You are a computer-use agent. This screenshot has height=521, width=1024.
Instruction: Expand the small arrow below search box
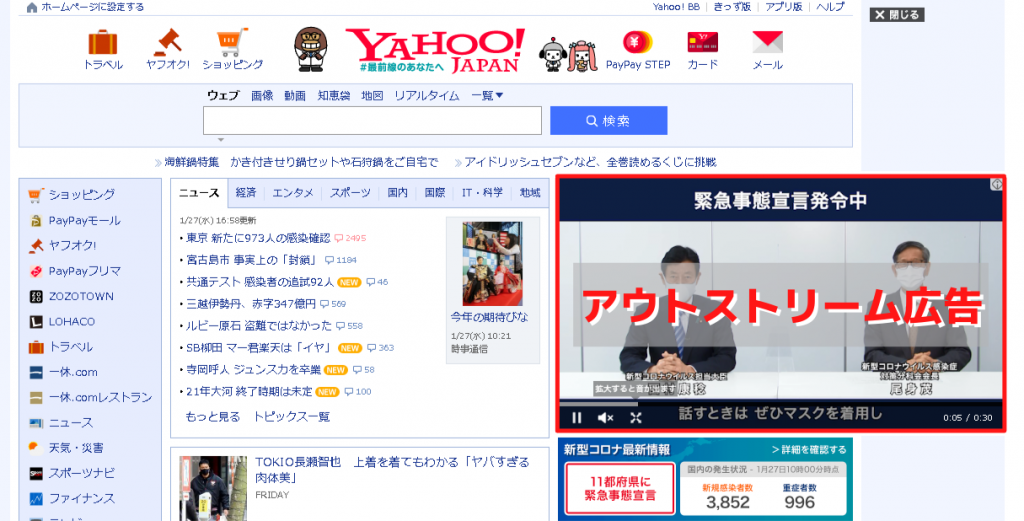(221, 140)
